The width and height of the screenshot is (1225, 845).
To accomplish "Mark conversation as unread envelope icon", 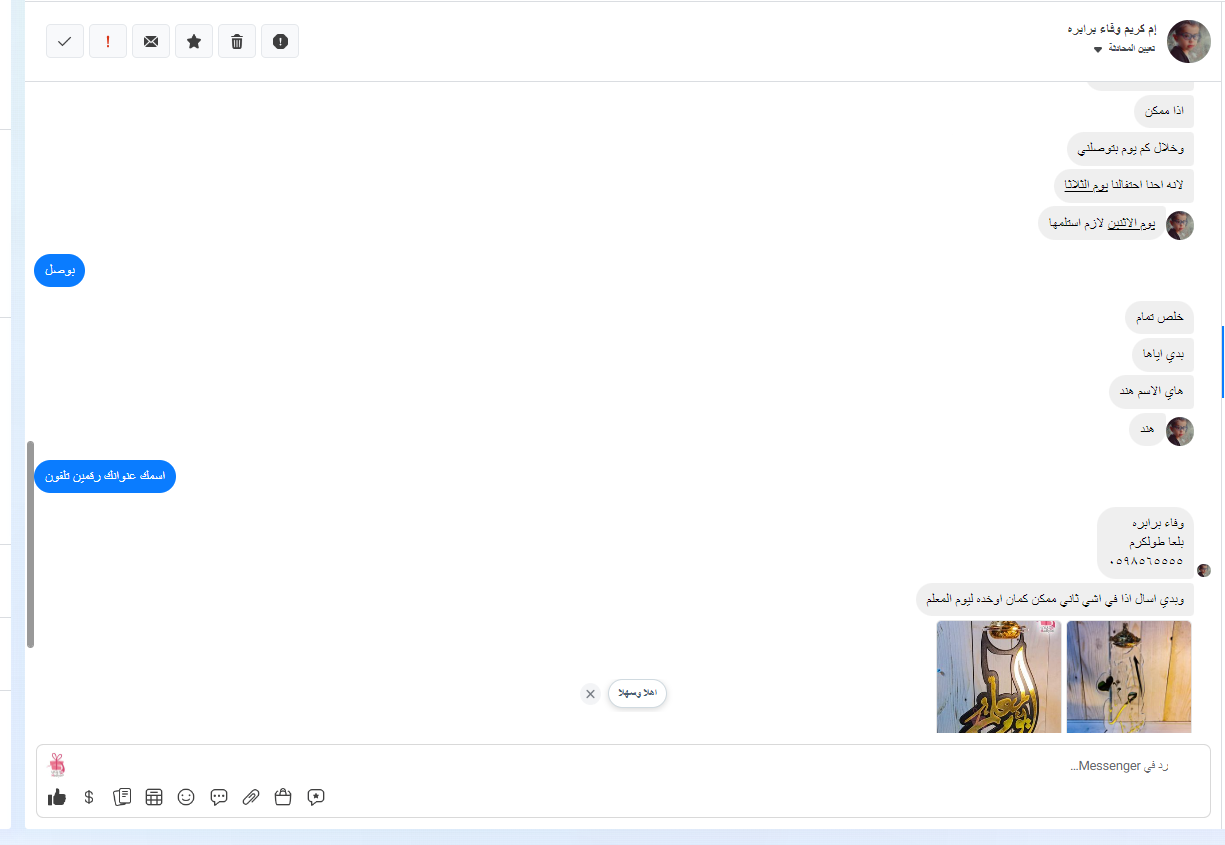I will [151, 41].
